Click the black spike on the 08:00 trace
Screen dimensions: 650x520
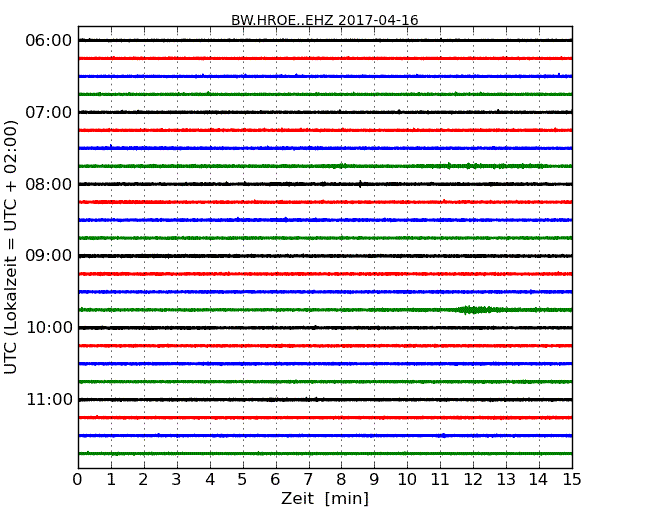360,184
